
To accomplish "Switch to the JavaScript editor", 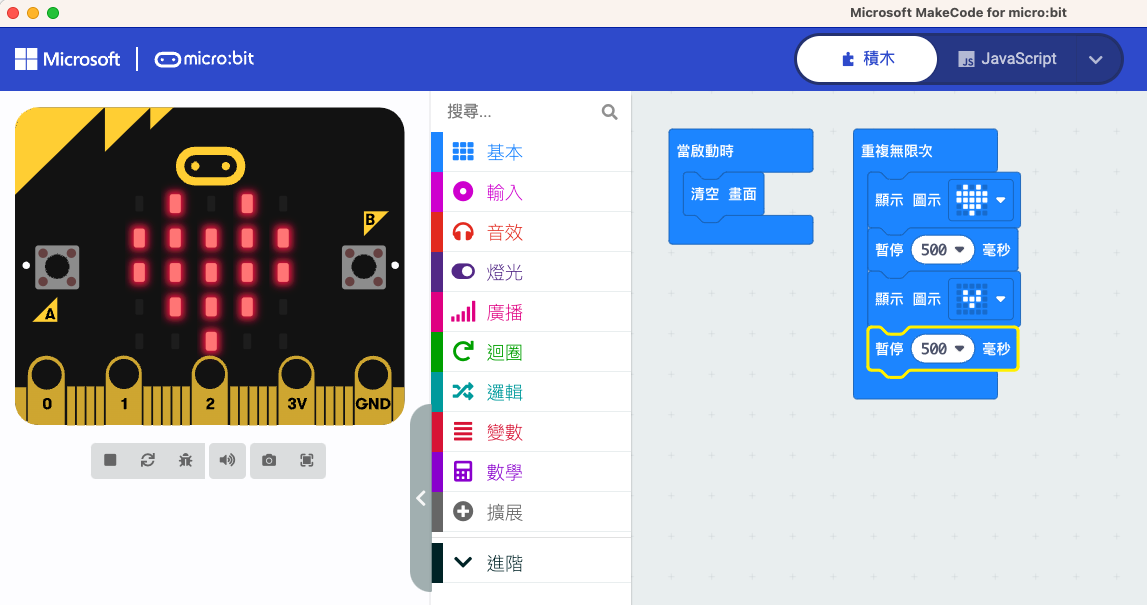I will click(x=1006, y=59).
